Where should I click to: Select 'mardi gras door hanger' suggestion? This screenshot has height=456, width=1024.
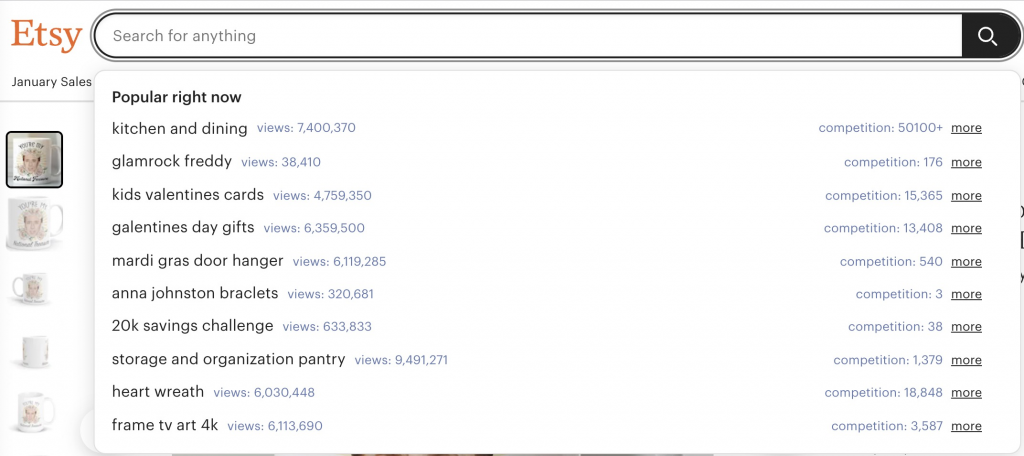198,261
